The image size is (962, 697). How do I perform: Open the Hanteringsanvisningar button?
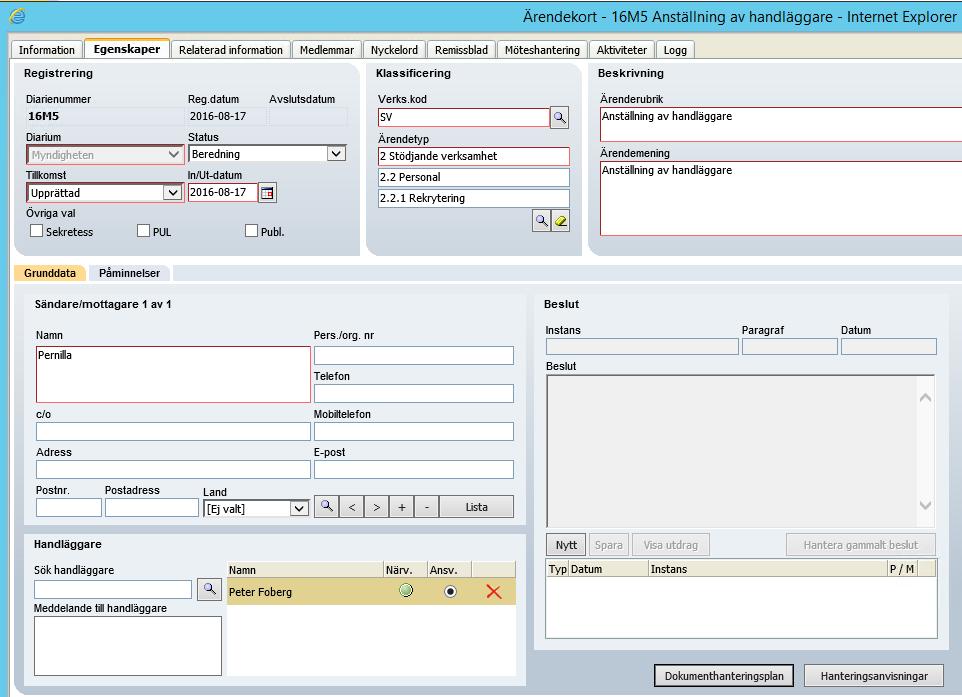pos(874,676)
